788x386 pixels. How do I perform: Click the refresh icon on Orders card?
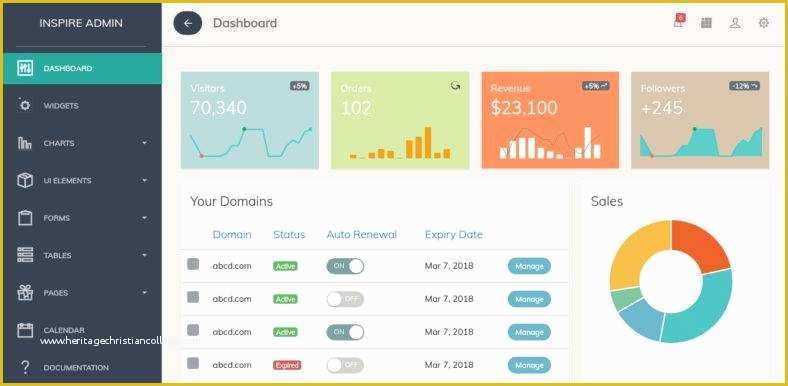pyautogui.click(x=455, y=86)
